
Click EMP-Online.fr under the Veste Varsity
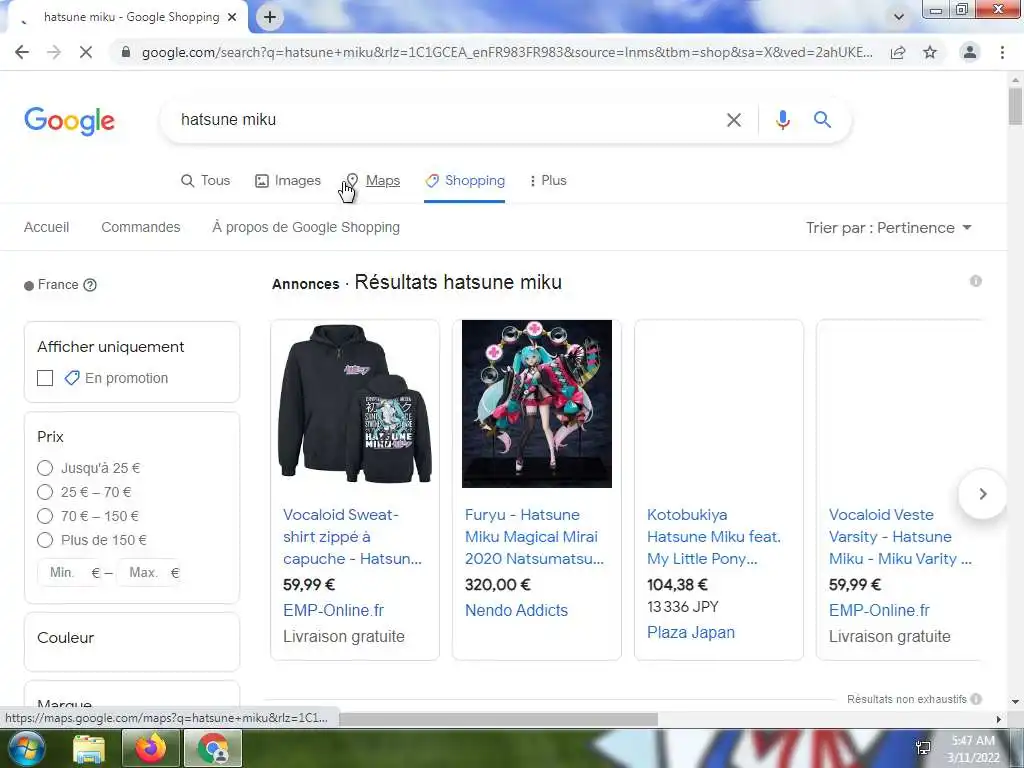[x=879, y=611]
